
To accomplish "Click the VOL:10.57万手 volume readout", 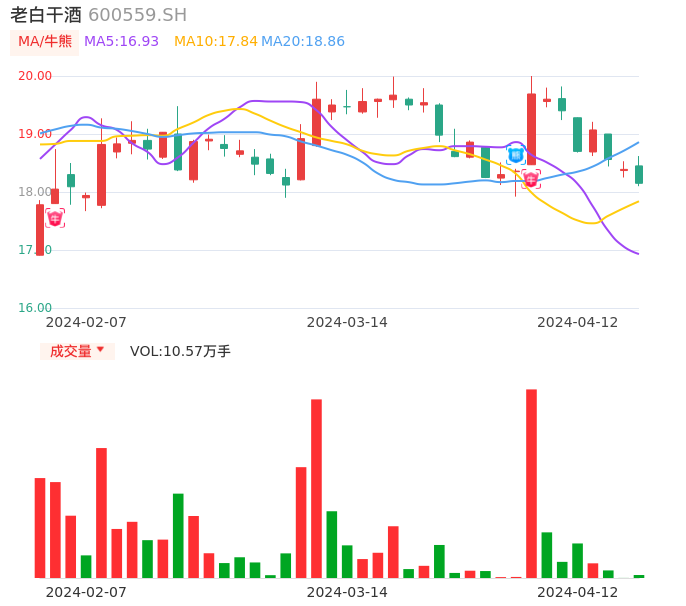I will (180, 351).
